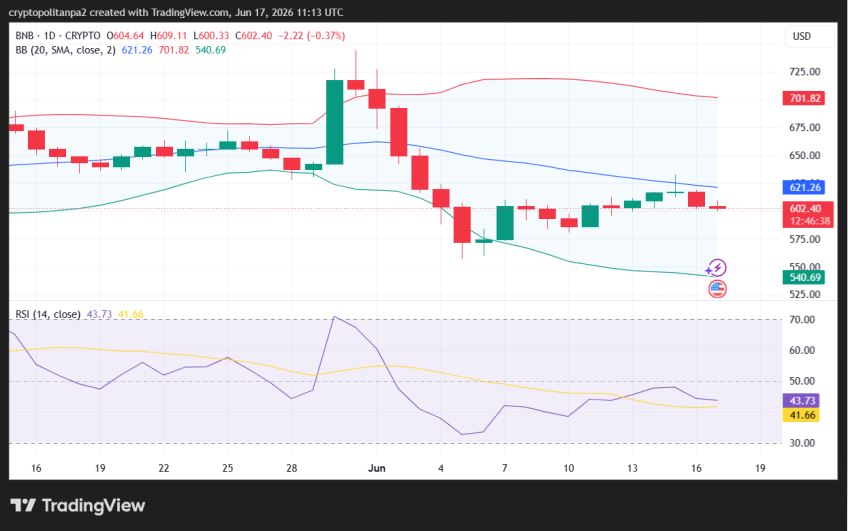Screen dimensions: 848x531
Task: Click the 41.66 RSI average label on the axis
Action: (801, 415)
